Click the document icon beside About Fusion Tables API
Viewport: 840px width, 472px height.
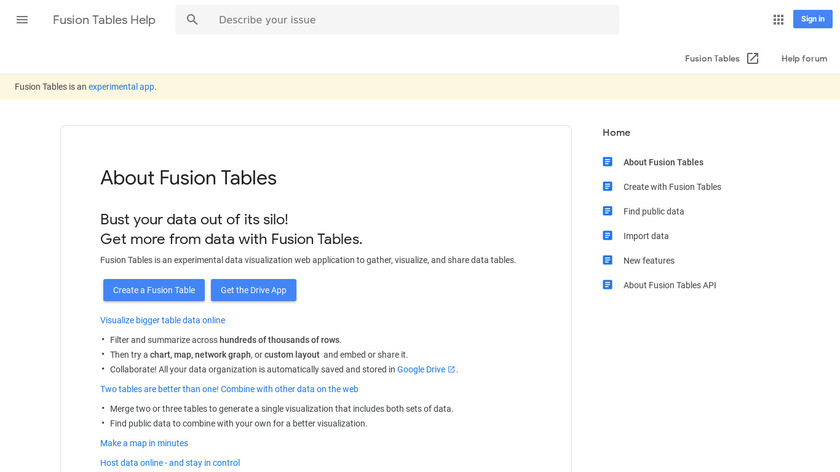tap(607, 285)
